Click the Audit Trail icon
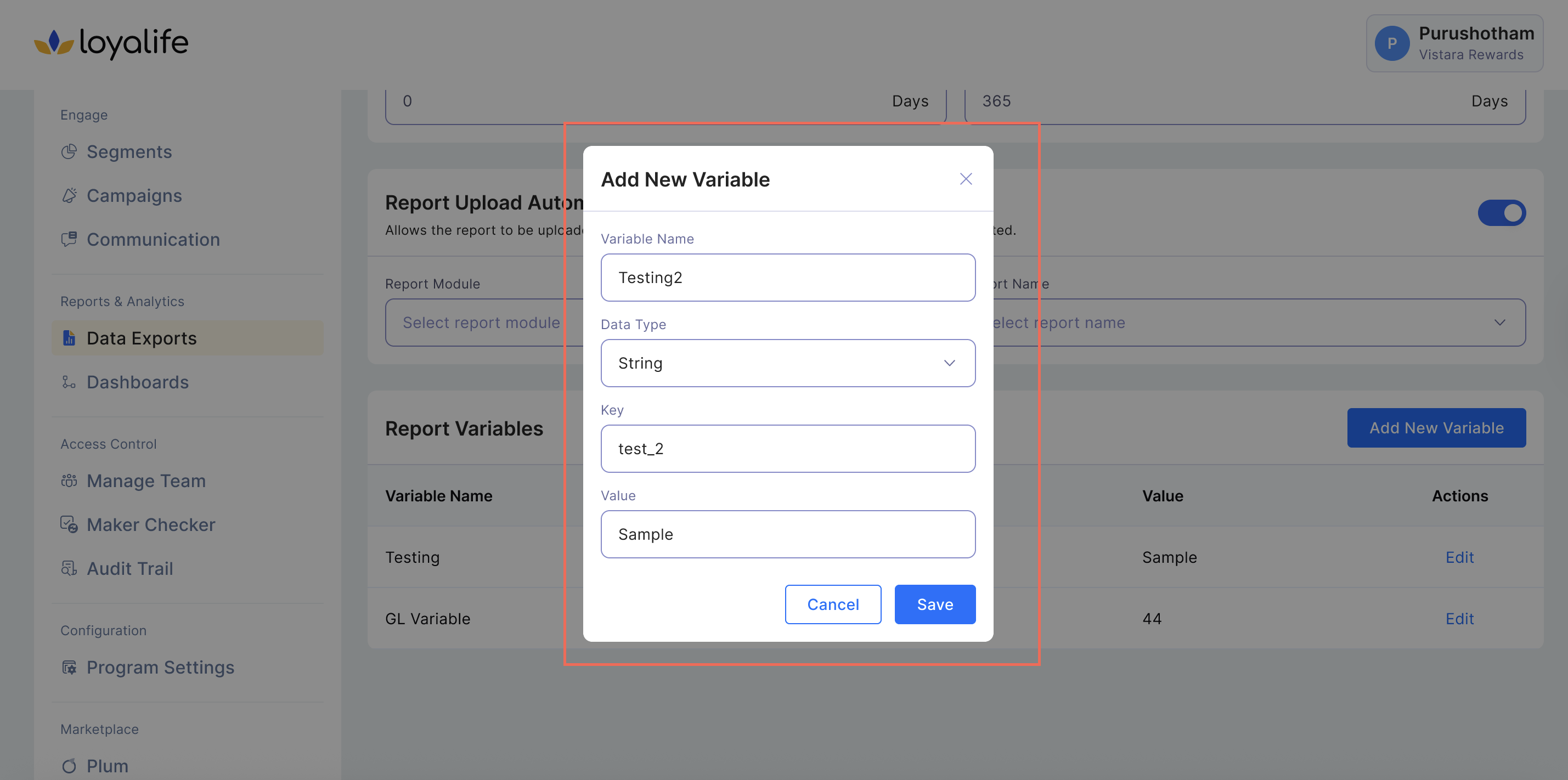The width and height of the screenshot is (1568, 780). pyautogui.click(x=69, y=568)
